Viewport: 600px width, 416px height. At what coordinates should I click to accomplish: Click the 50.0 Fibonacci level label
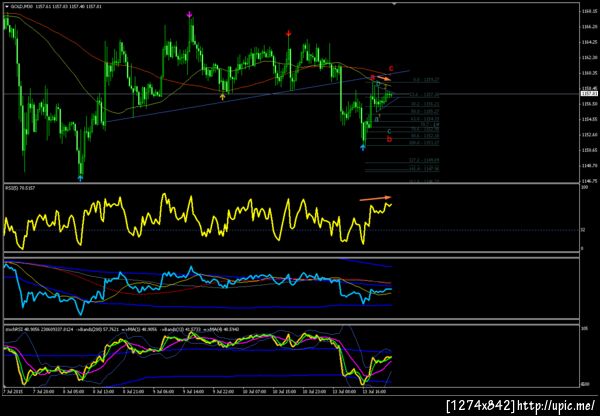click(x=426, y=111)
